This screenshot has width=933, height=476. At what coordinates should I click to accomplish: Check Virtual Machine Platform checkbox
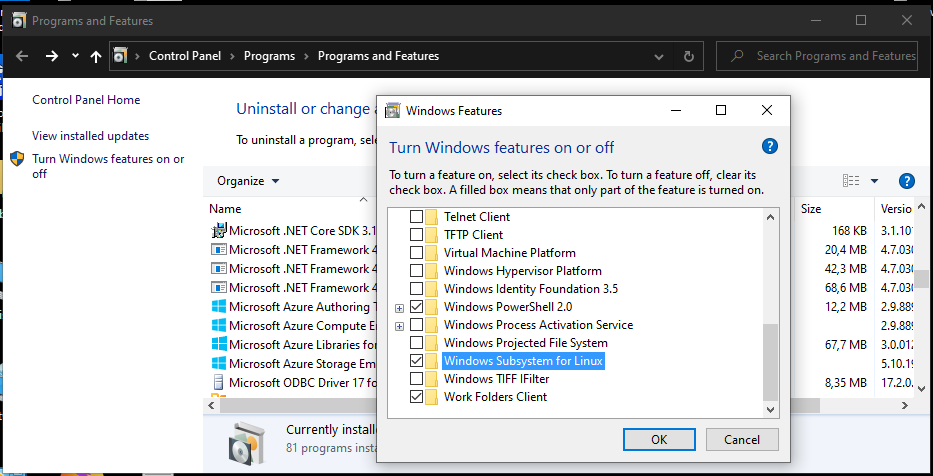tap(417, 253)
